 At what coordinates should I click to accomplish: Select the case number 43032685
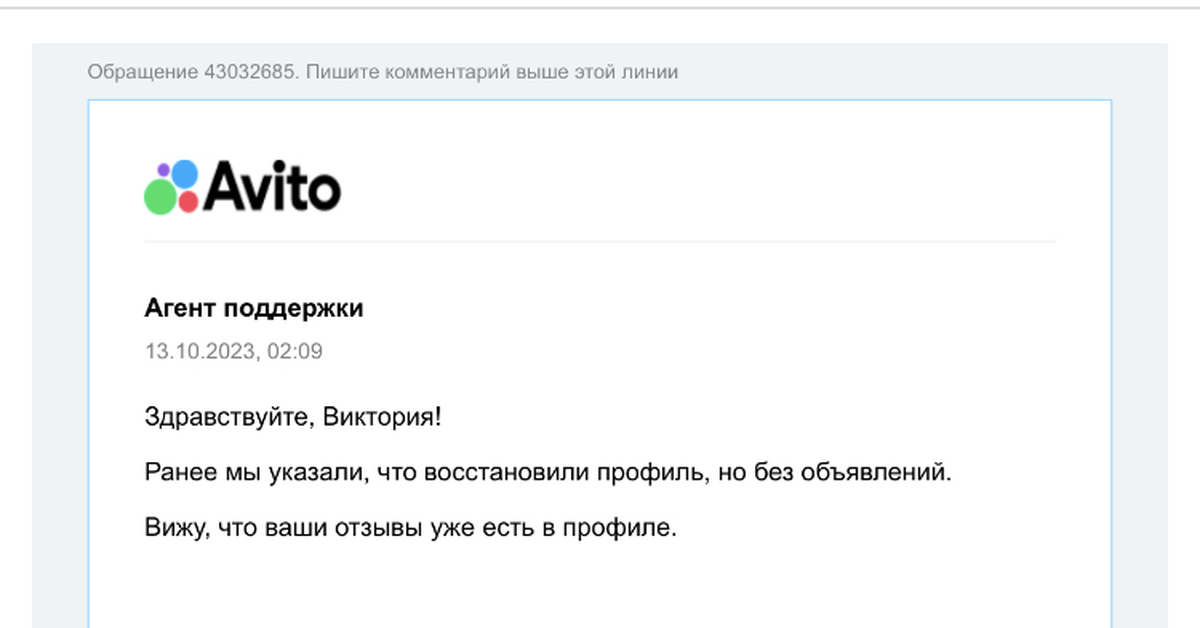251,72
